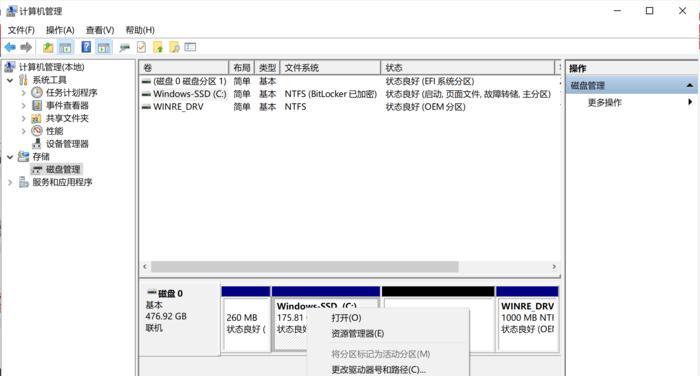Open Device Manager (设备管理器) node

[x=67, y=144]
